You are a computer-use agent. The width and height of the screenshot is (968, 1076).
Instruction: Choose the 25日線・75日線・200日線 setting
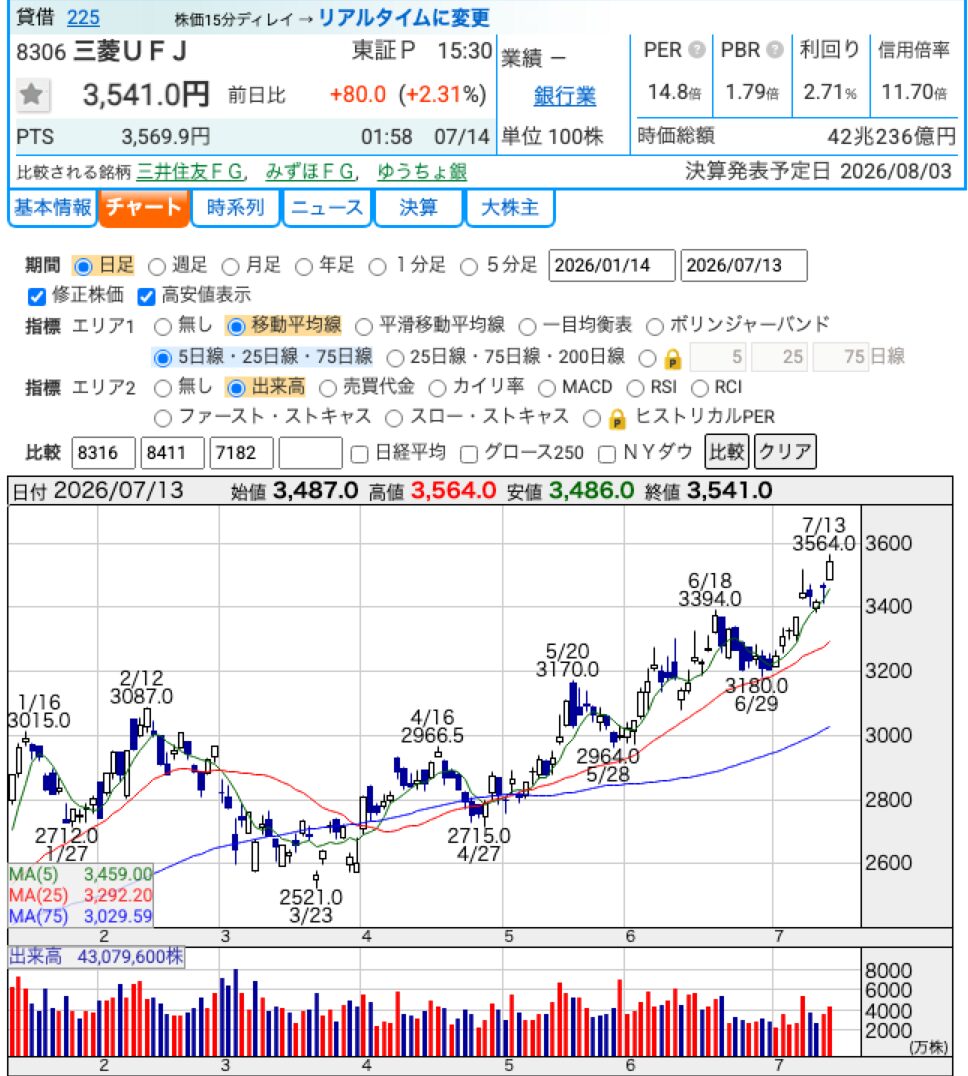pyautogui.click(x=394, y=358)
